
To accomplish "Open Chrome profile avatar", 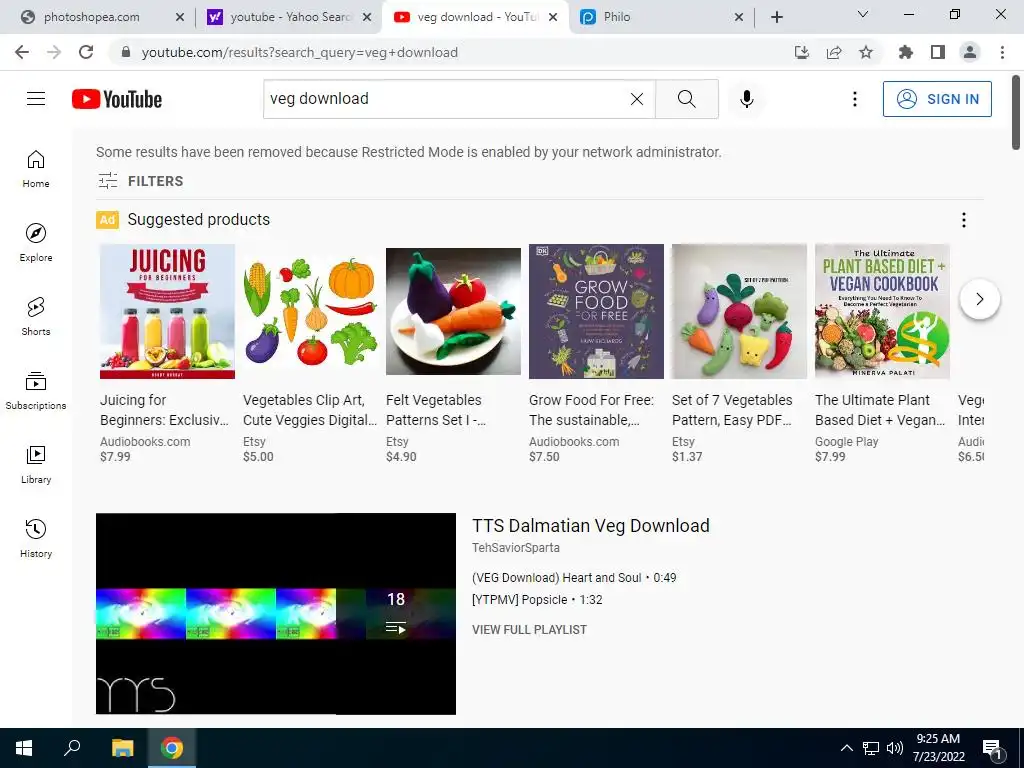I will pos(970,52).
